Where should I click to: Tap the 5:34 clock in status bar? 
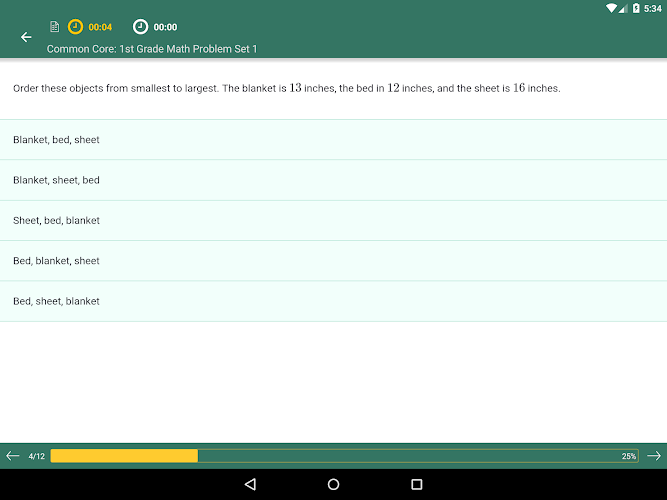click(653, 9)
